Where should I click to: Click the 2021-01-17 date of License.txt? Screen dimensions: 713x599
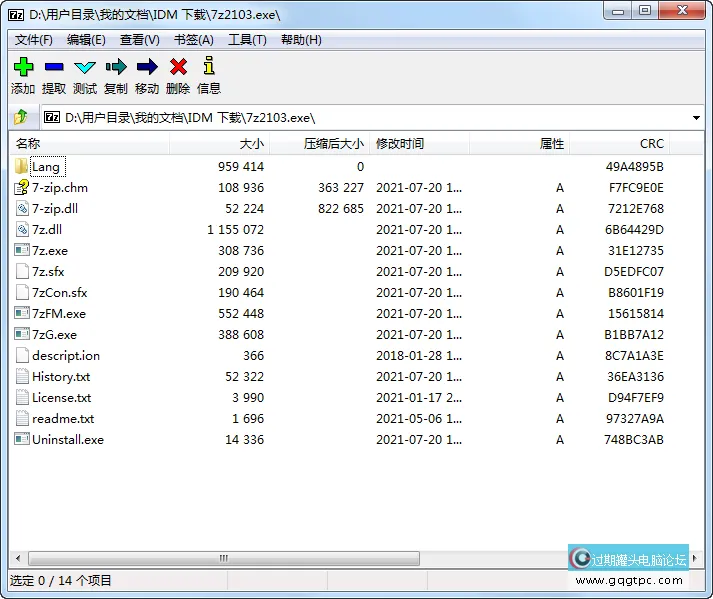(x=419, y=398)
